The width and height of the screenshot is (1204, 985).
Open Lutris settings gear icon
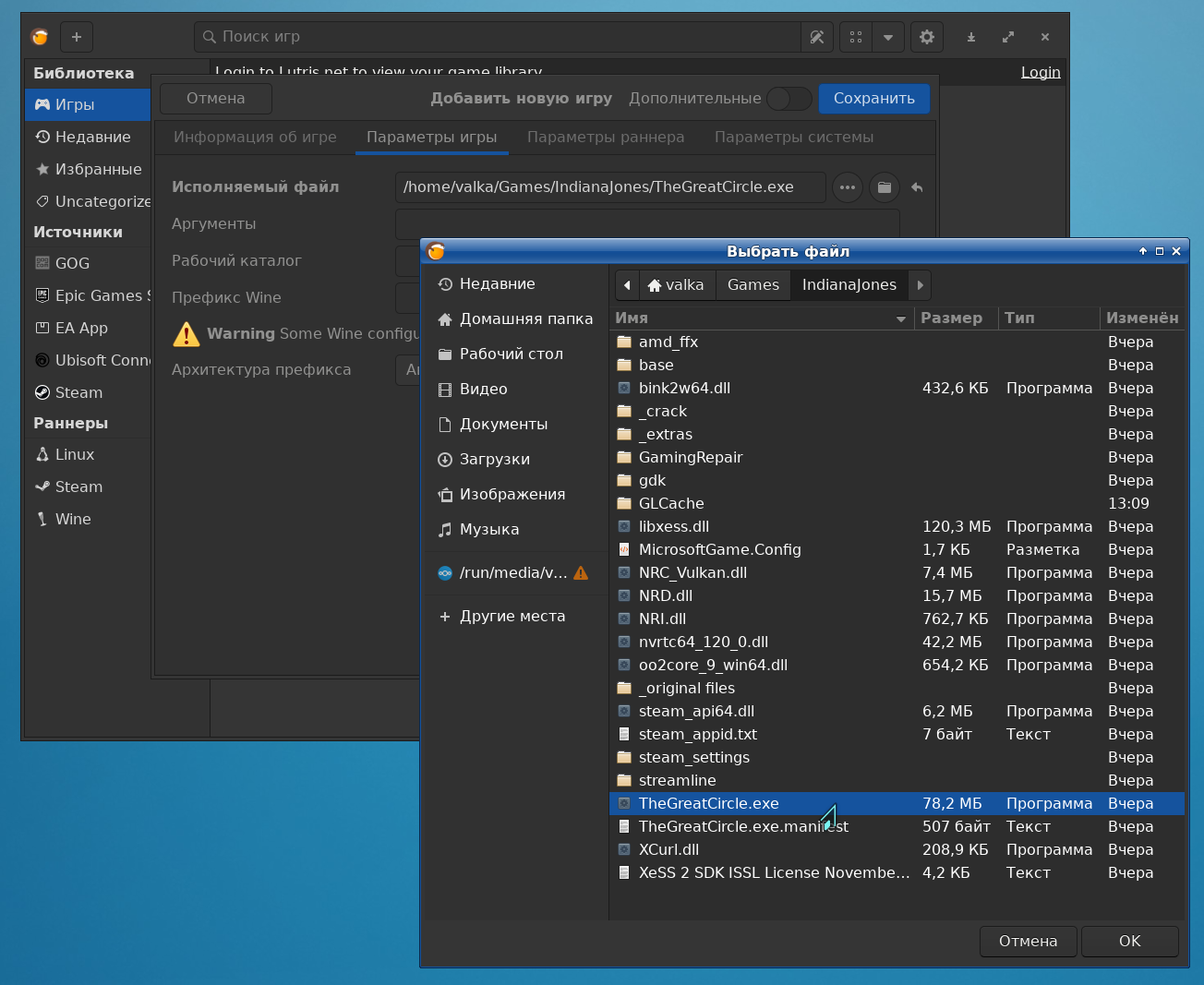pyautogui.click(x=927, y=37)
